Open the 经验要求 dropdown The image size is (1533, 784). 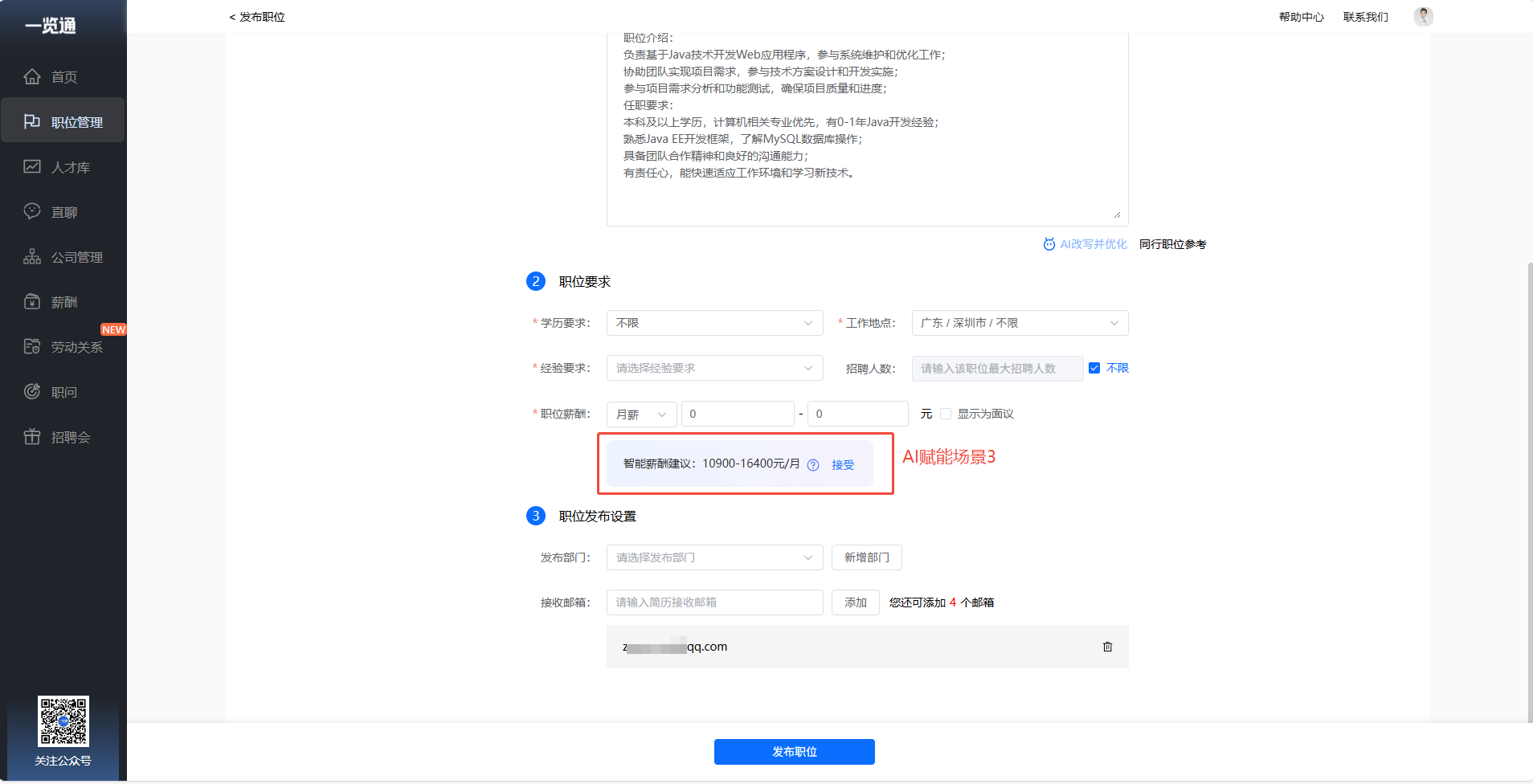click(715, 368)
